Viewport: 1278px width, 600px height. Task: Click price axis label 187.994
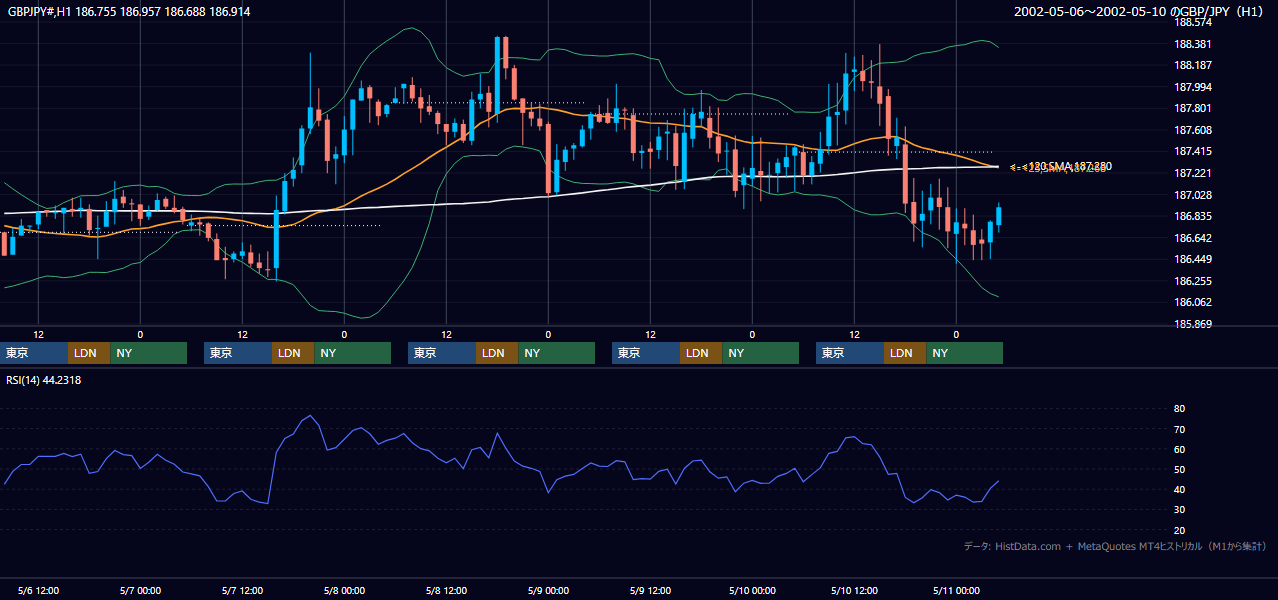coord(1195,87)
